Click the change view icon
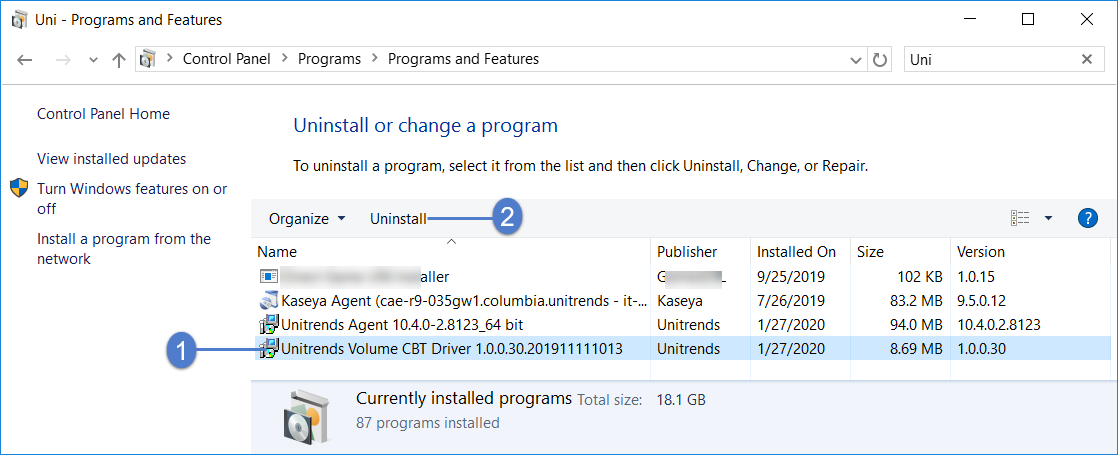This screenshot has height=455, width=1118. (x=1020, y=218)
